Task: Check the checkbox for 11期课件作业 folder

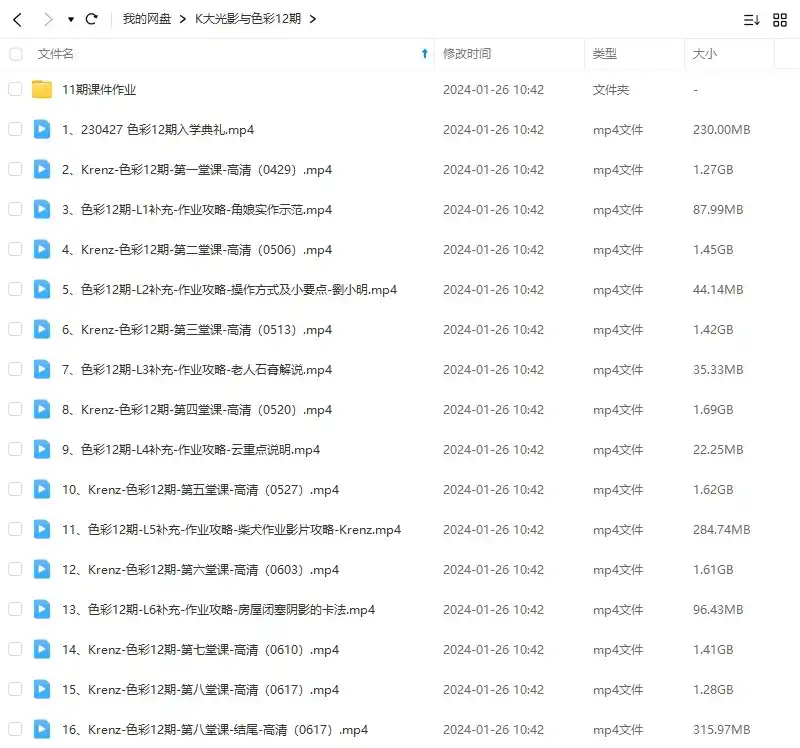Action: (x=14, y=89)
